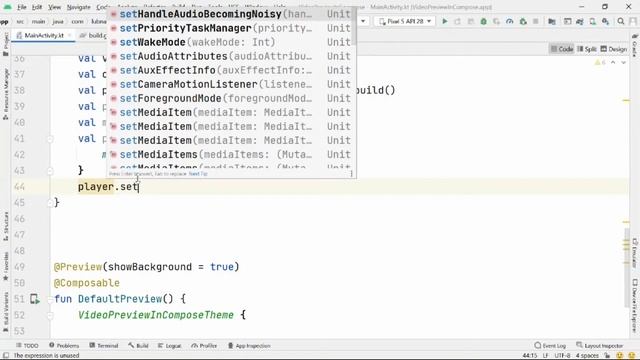Screen dimensions: 640x360
Task: Collapse the code fold at line 41
Action: click(50, 139)
